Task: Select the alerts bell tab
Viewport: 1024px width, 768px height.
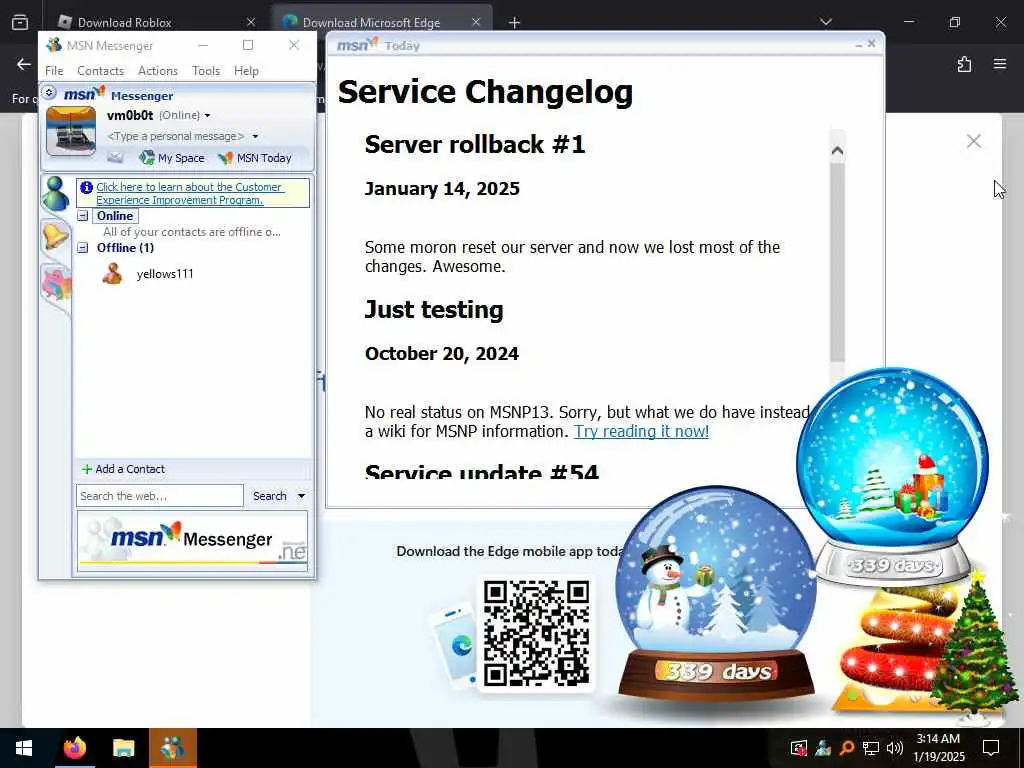Action: [x=56, y=235]
